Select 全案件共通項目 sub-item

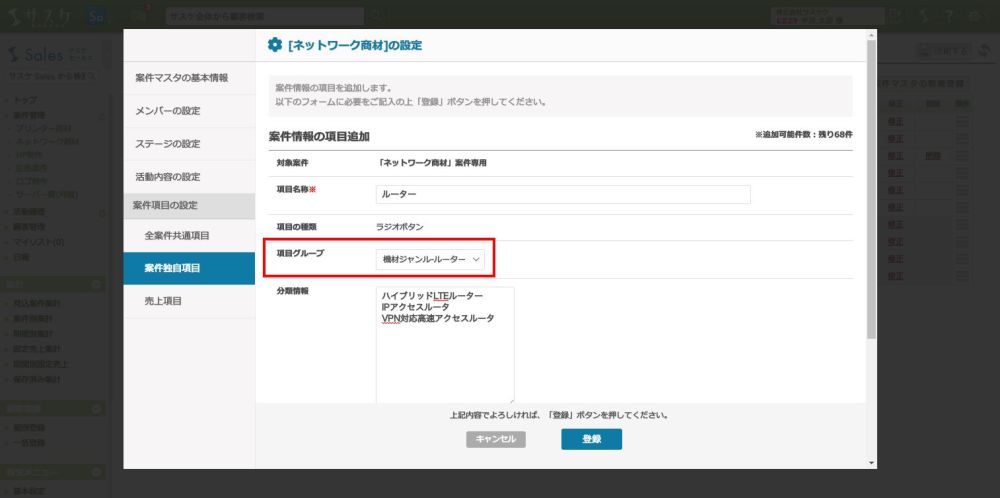coord(177,235)
